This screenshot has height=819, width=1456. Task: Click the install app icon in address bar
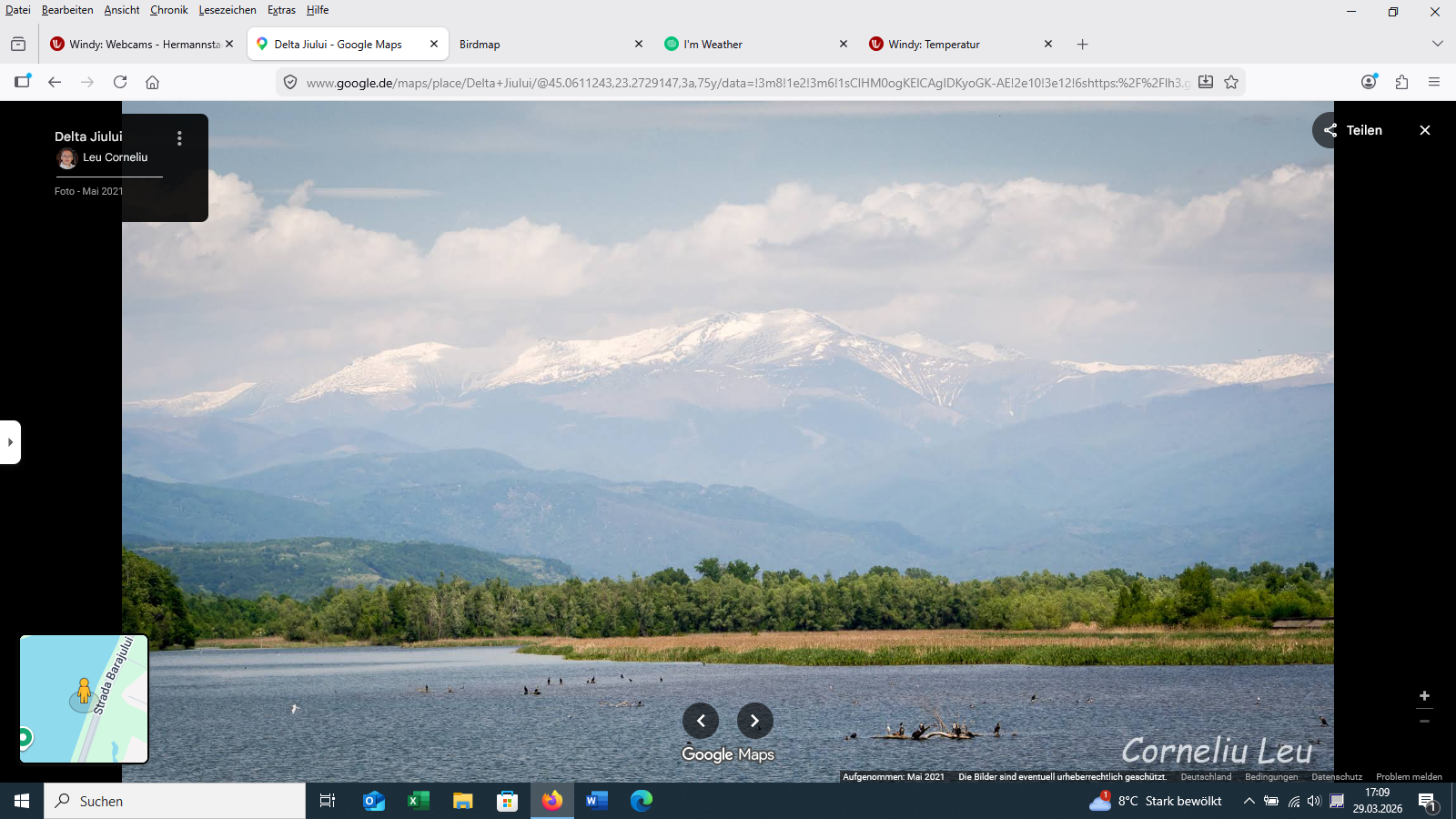[1206, 82]
